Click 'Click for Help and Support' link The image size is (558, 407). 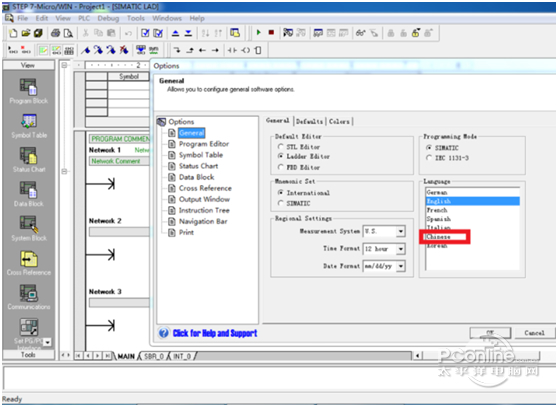click(215, 333)
